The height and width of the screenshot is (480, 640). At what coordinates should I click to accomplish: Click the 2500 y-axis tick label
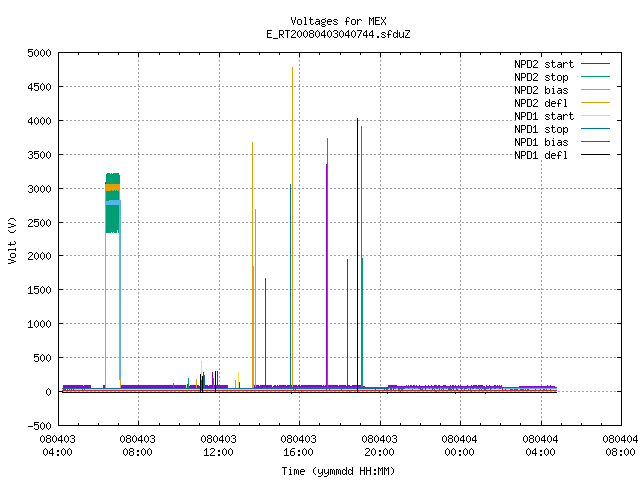[39, 223]
